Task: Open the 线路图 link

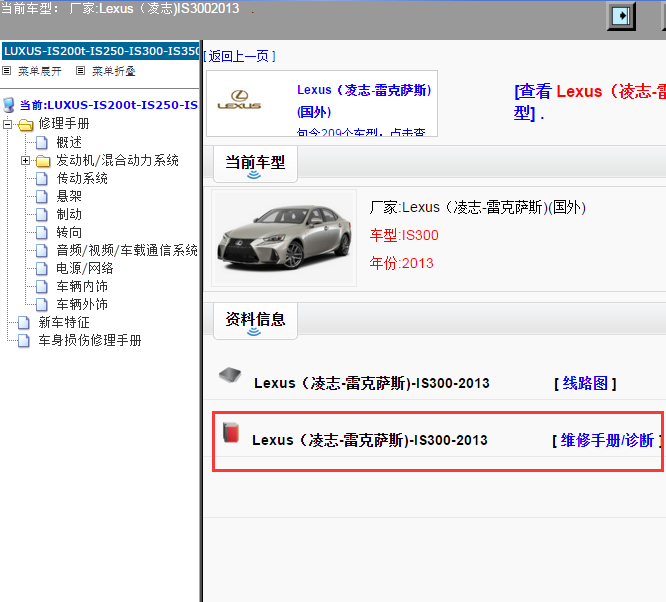Action: click(x=585, y=383)
